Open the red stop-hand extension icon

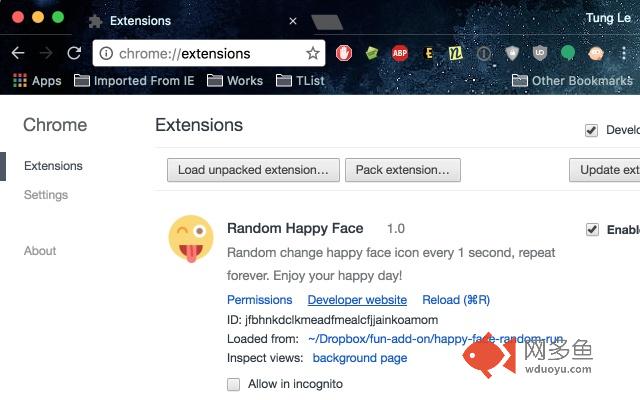344,53
